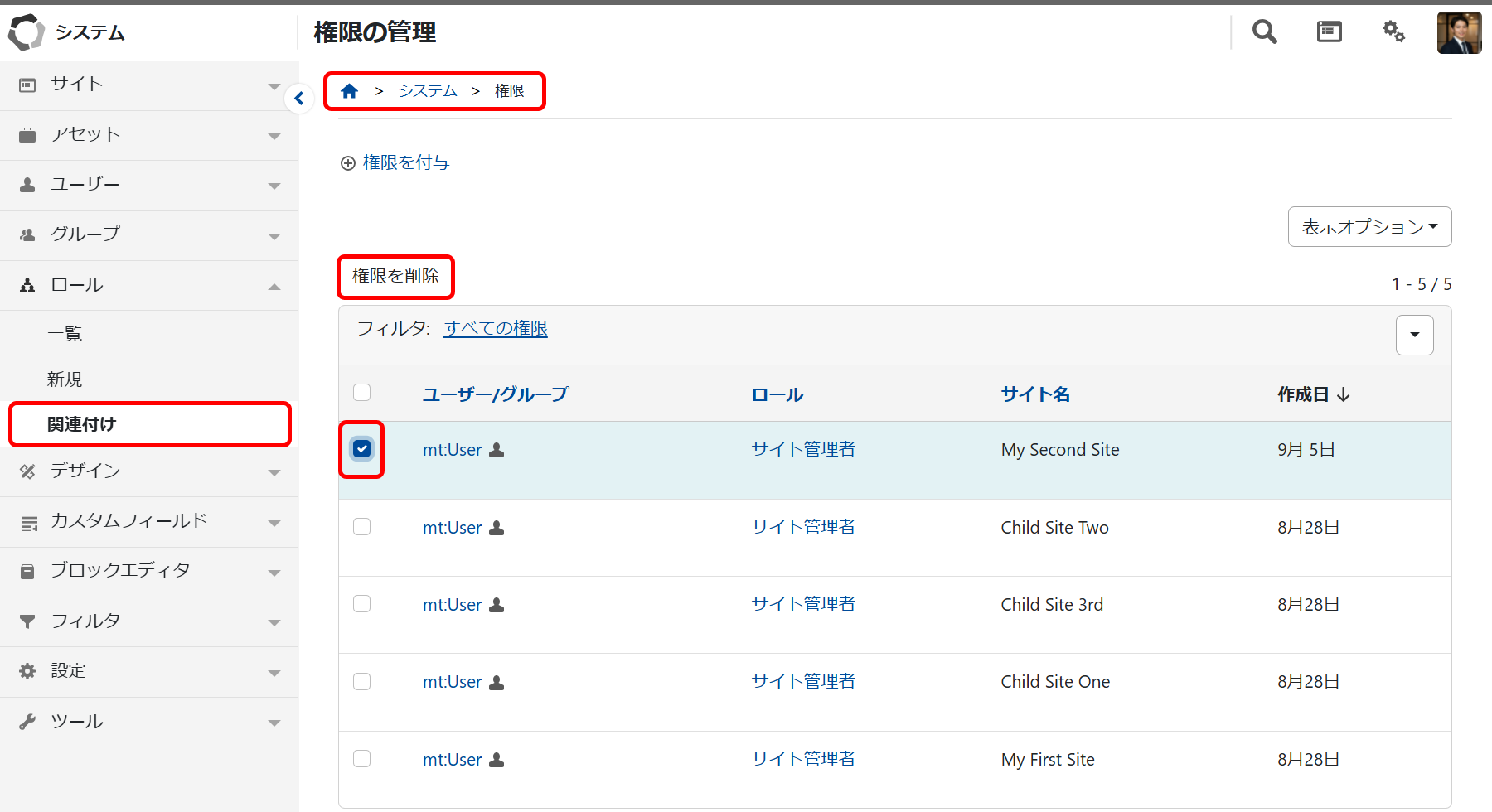Click the user icon beside My First Site row
The height and width of the screenshot is (812, 1492).
(497, 760)
